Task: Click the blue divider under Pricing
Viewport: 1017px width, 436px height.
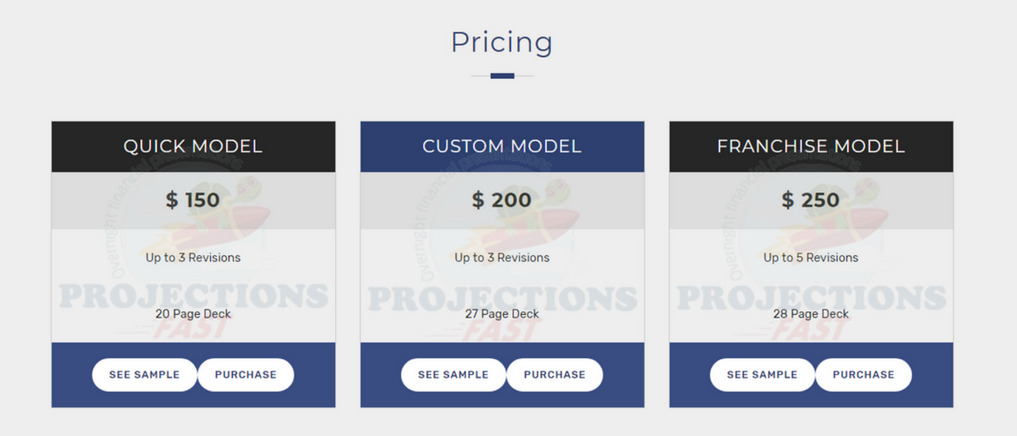Action: click(502, 76)
